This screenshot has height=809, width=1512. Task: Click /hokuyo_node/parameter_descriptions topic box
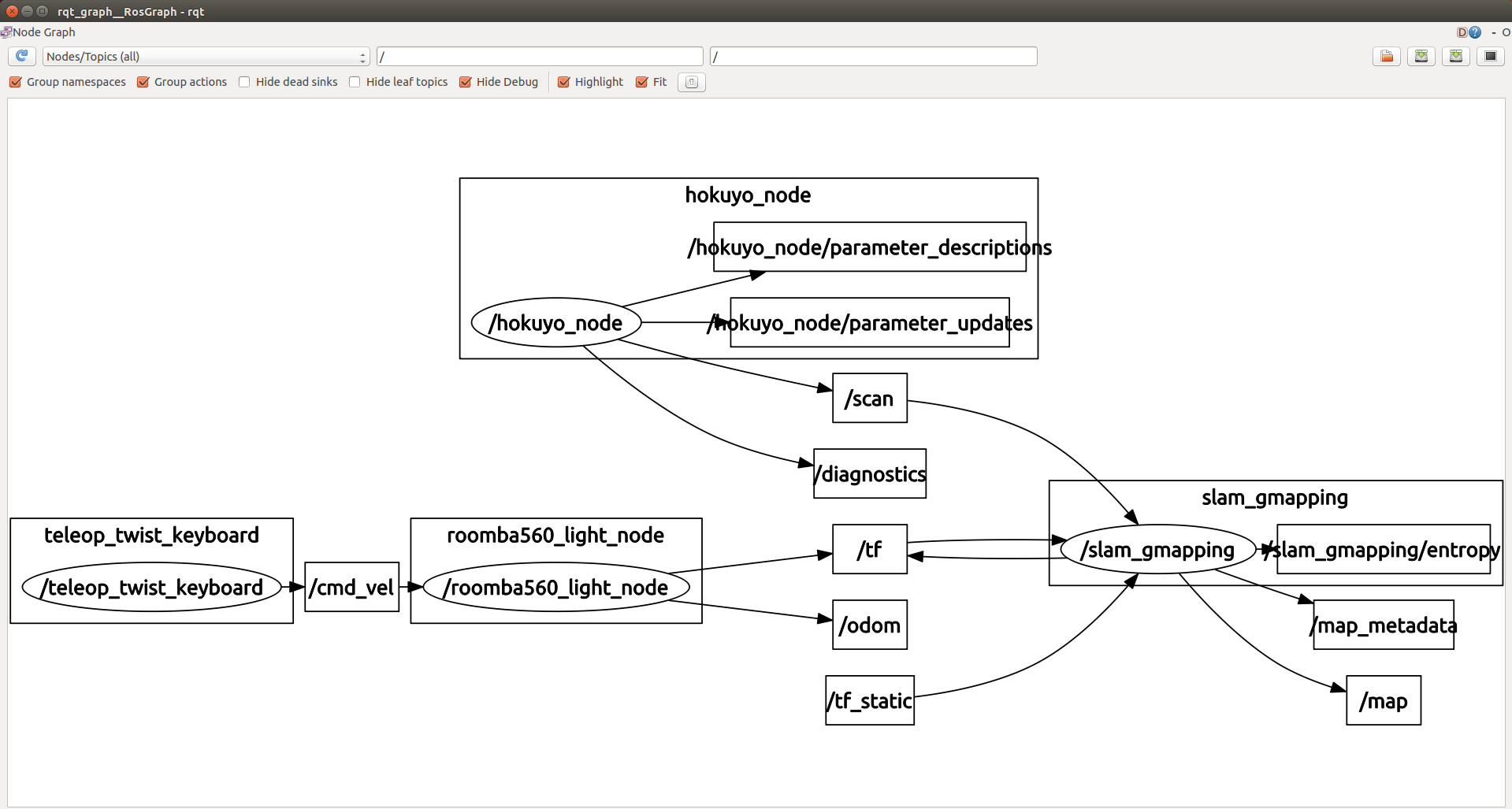pyautogui.click(x=870, y=247)
